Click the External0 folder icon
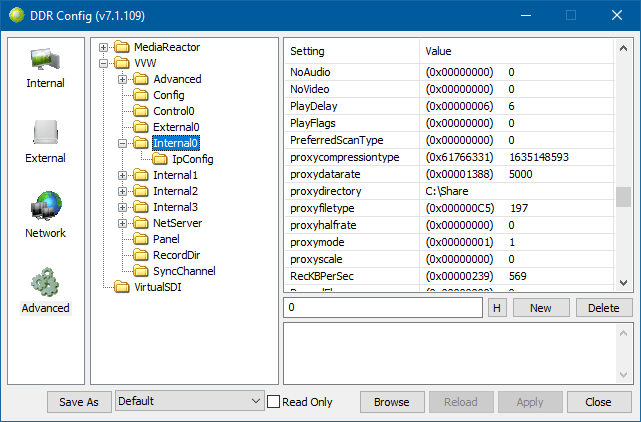Viewport: 641px width, 422px height. pyautogui.click(x=141, y=127)
